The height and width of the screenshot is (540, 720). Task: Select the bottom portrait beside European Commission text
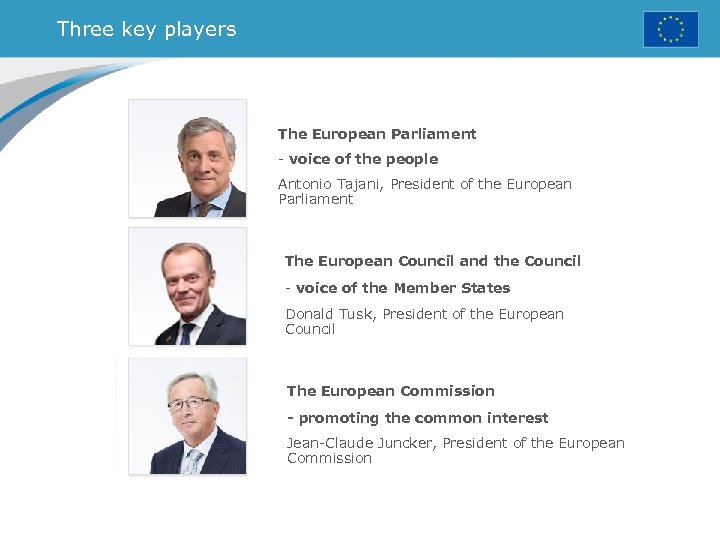point(187,416)
